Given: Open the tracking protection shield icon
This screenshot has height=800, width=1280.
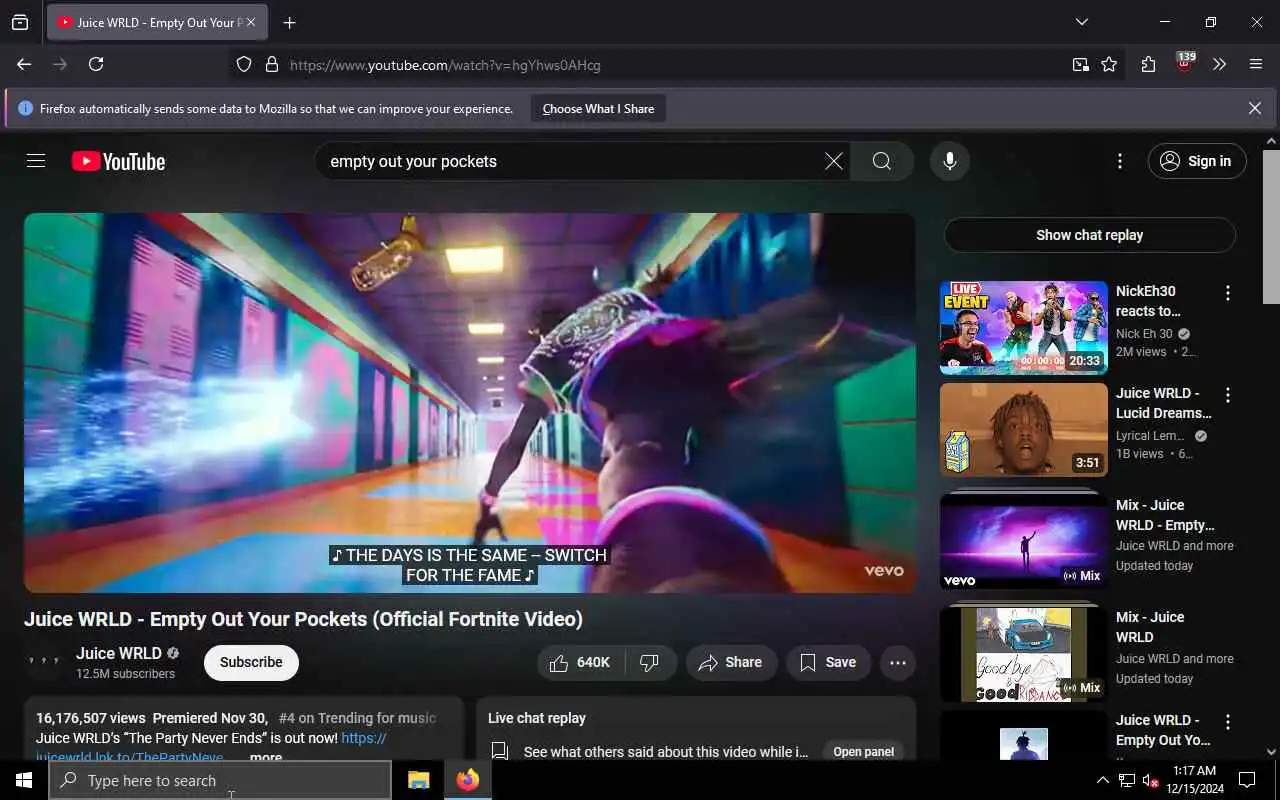Looking at the screenshot, I should point(244,65).
